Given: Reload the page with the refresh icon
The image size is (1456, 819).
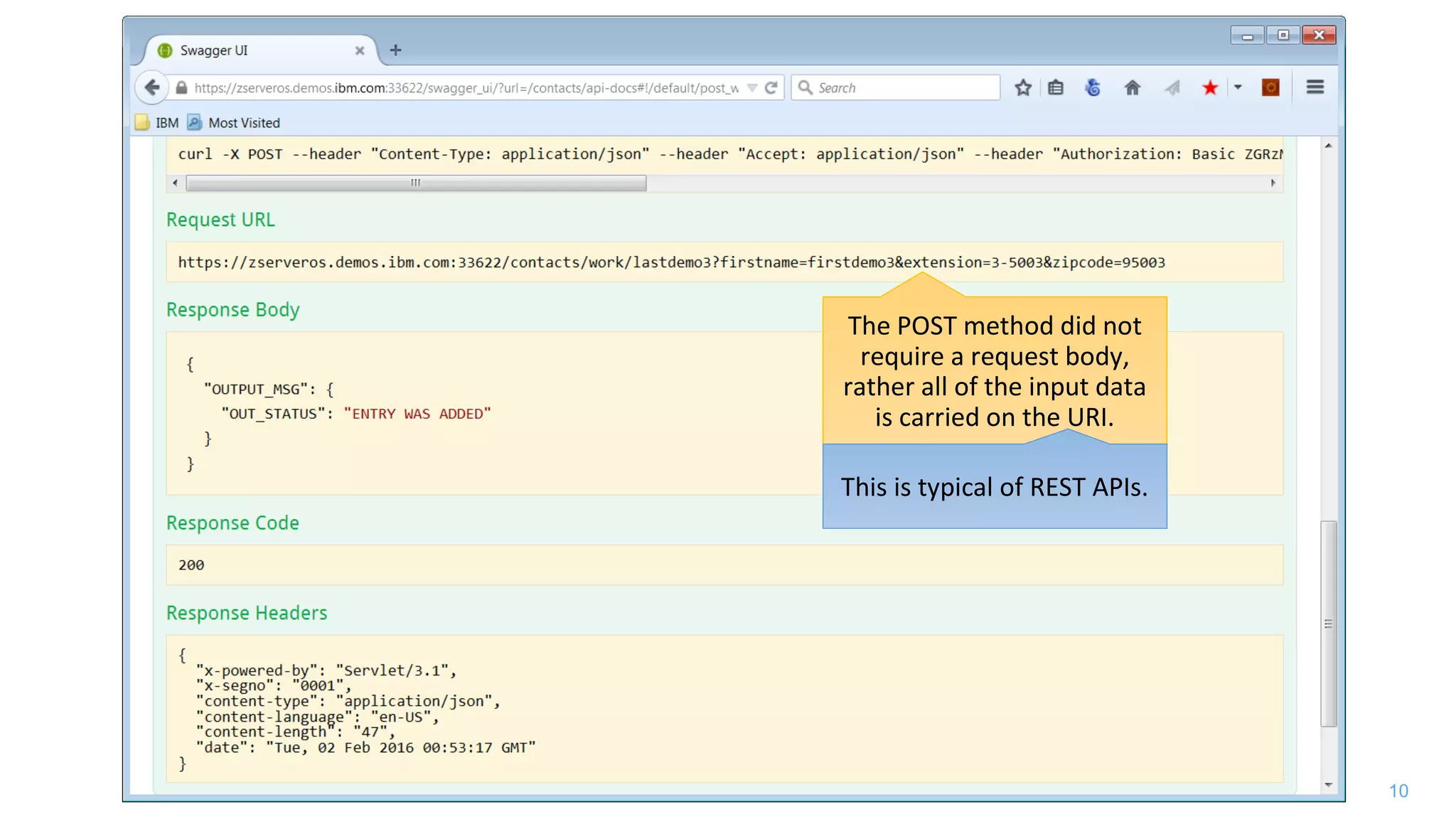Looking at the screenshot, I should (771, 87).
